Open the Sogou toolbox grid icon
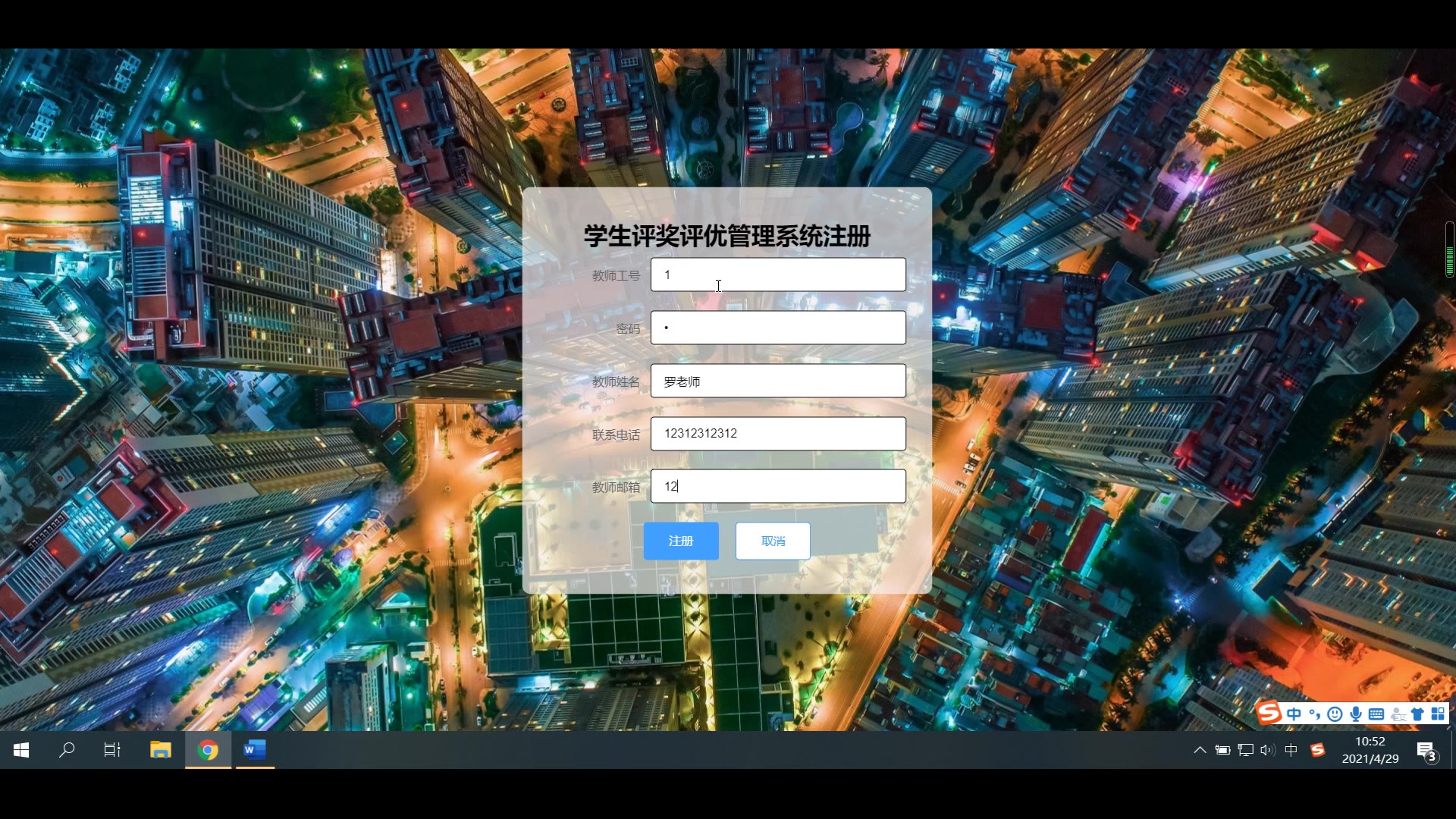 click(x=1437, y=714)
